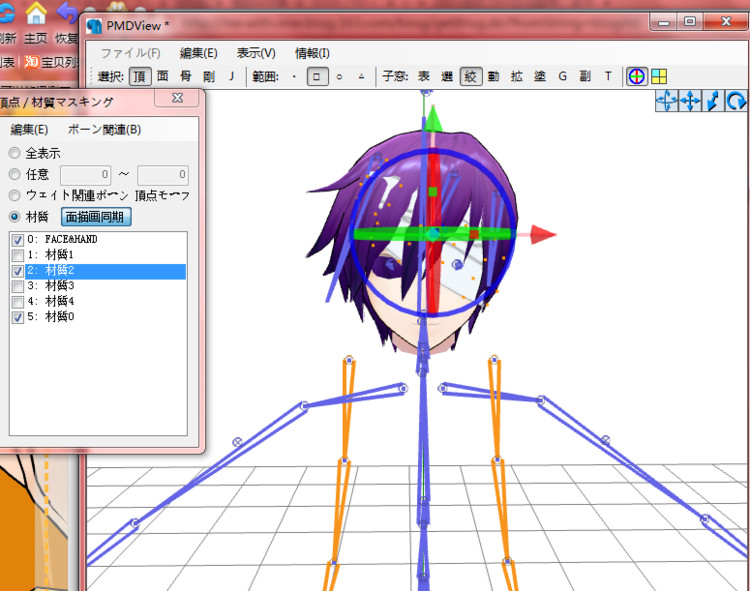Screen dimensions: 750x591
Task: Open 拡 sub-window button
Action: coord(517,77)
